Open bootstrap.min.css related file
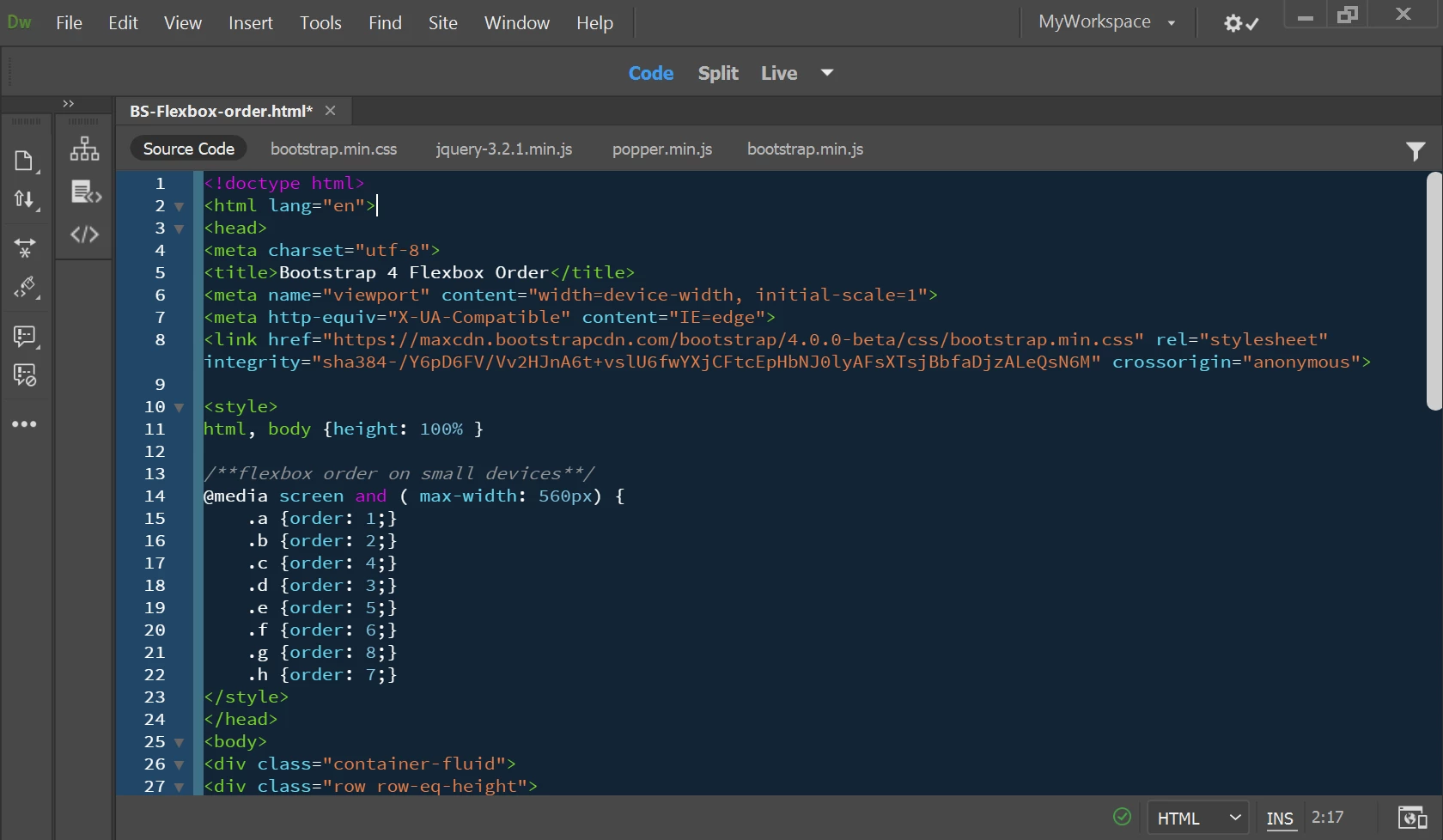Image resolution: width=1443 pixels, height=840 pixels. tap(334, 149)
